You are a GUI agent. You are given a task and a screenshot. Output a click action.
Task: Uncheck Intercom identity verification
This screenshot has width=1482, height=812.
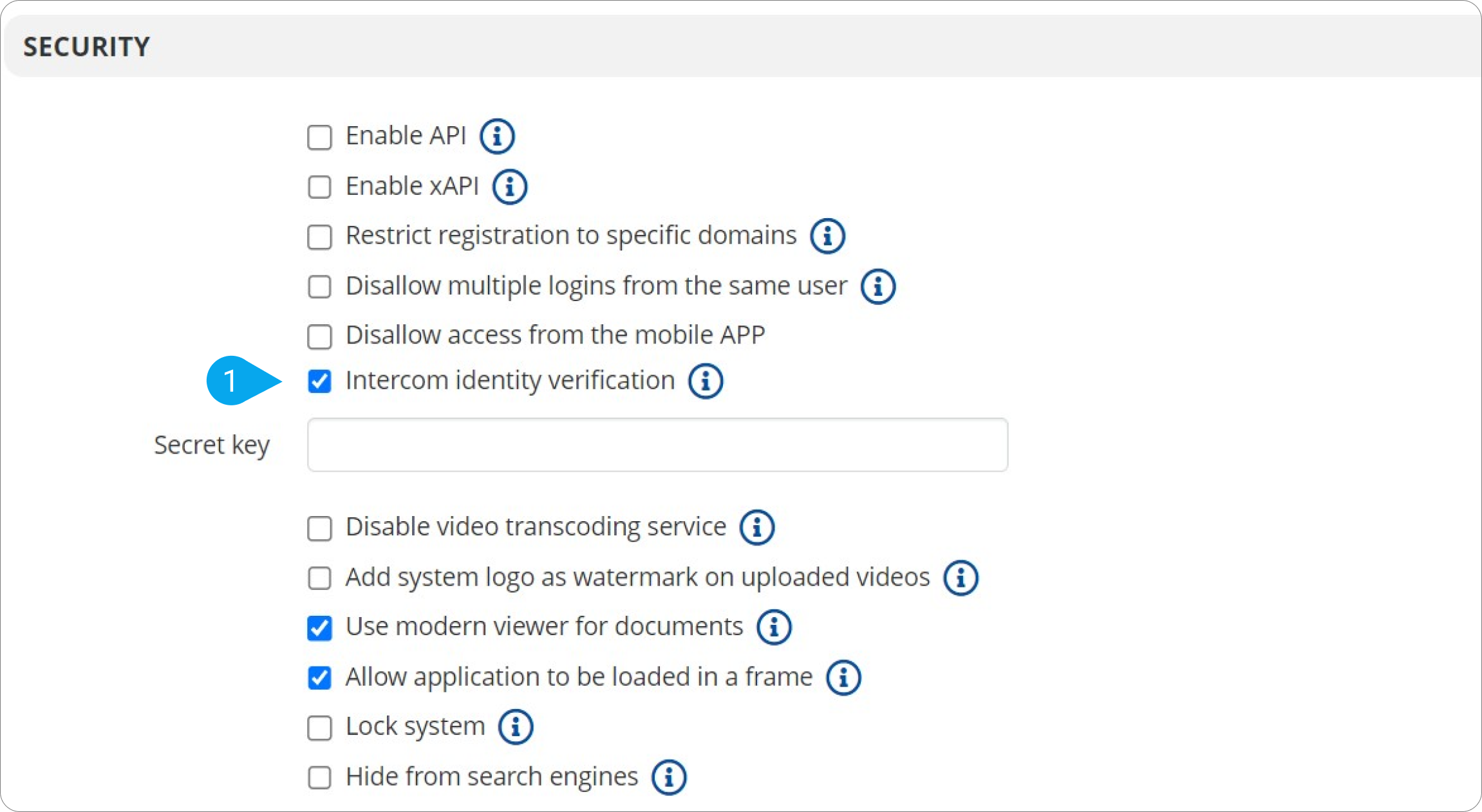pos(319,381)
